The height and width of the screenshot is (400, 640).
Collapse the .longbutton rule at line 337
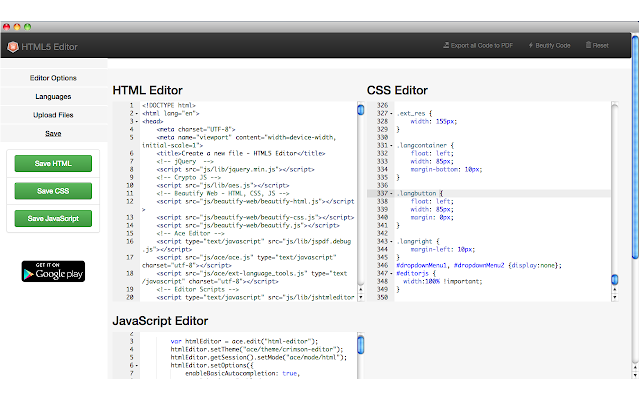pyautogui.click(x=390, y=192)
